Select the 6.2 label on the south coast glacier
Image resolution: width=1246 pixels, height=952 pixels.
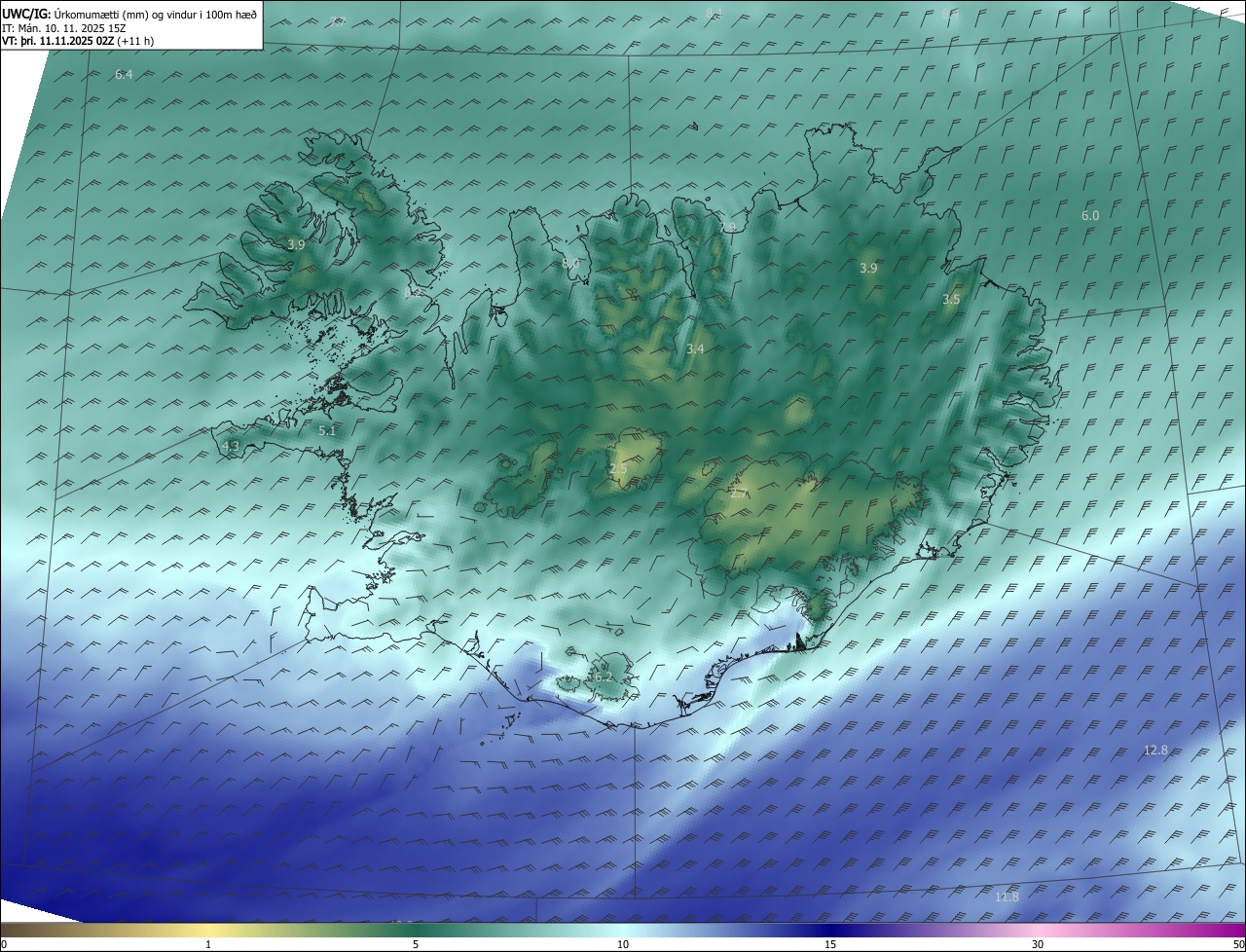point(603,677)
